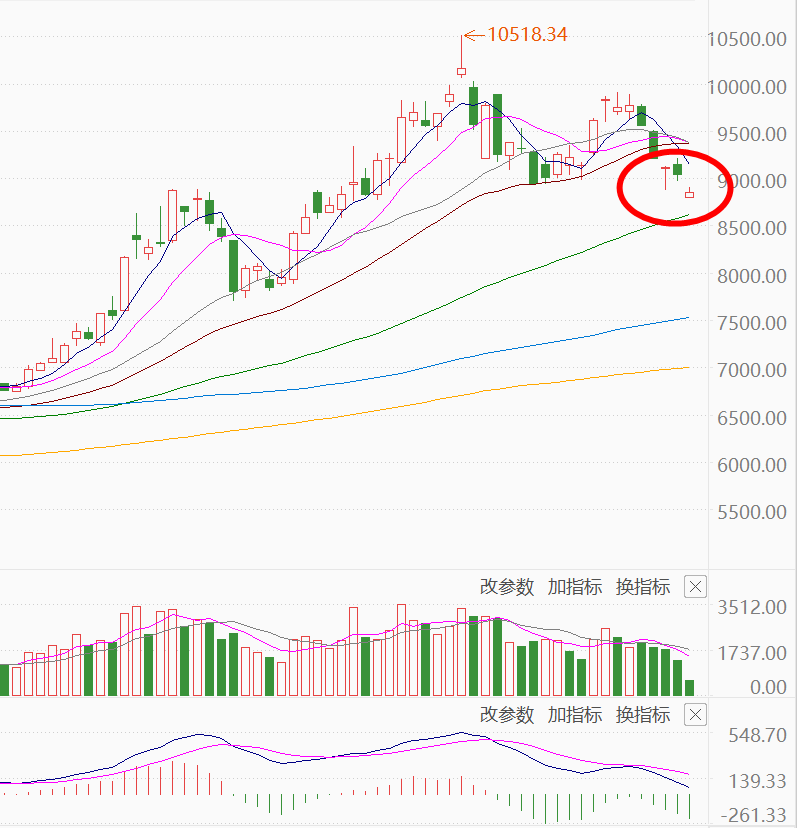Viewport: 797px width, 828px height.
Task: Close the MACD indicator panel
Action: tap(695, 715)
